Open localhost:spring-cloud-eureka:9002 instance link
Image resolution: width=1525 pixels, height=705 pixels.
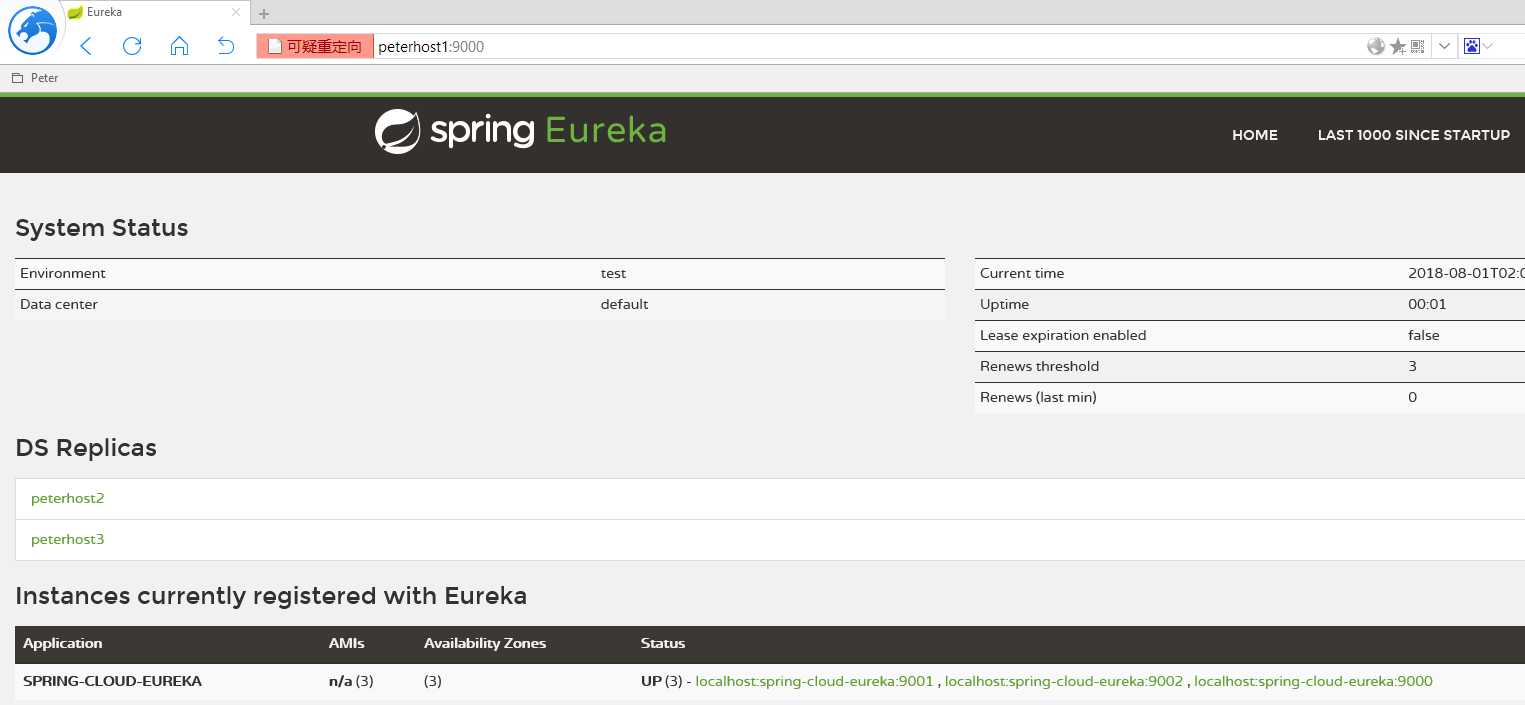1064,681
